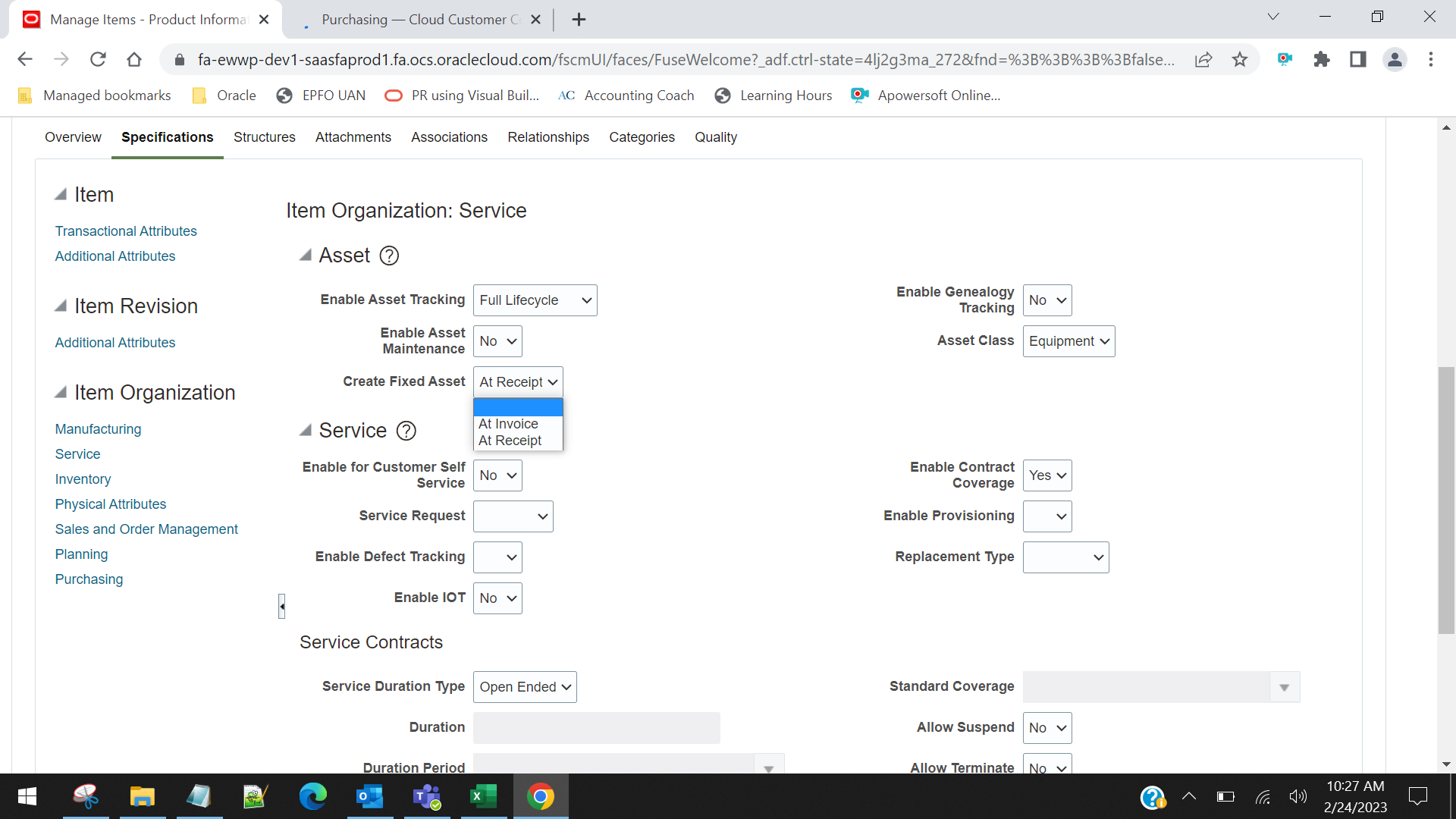Screen dimensions: 1456x819
Task: Open the Service section help icon
Action: (x=406, y=431)
